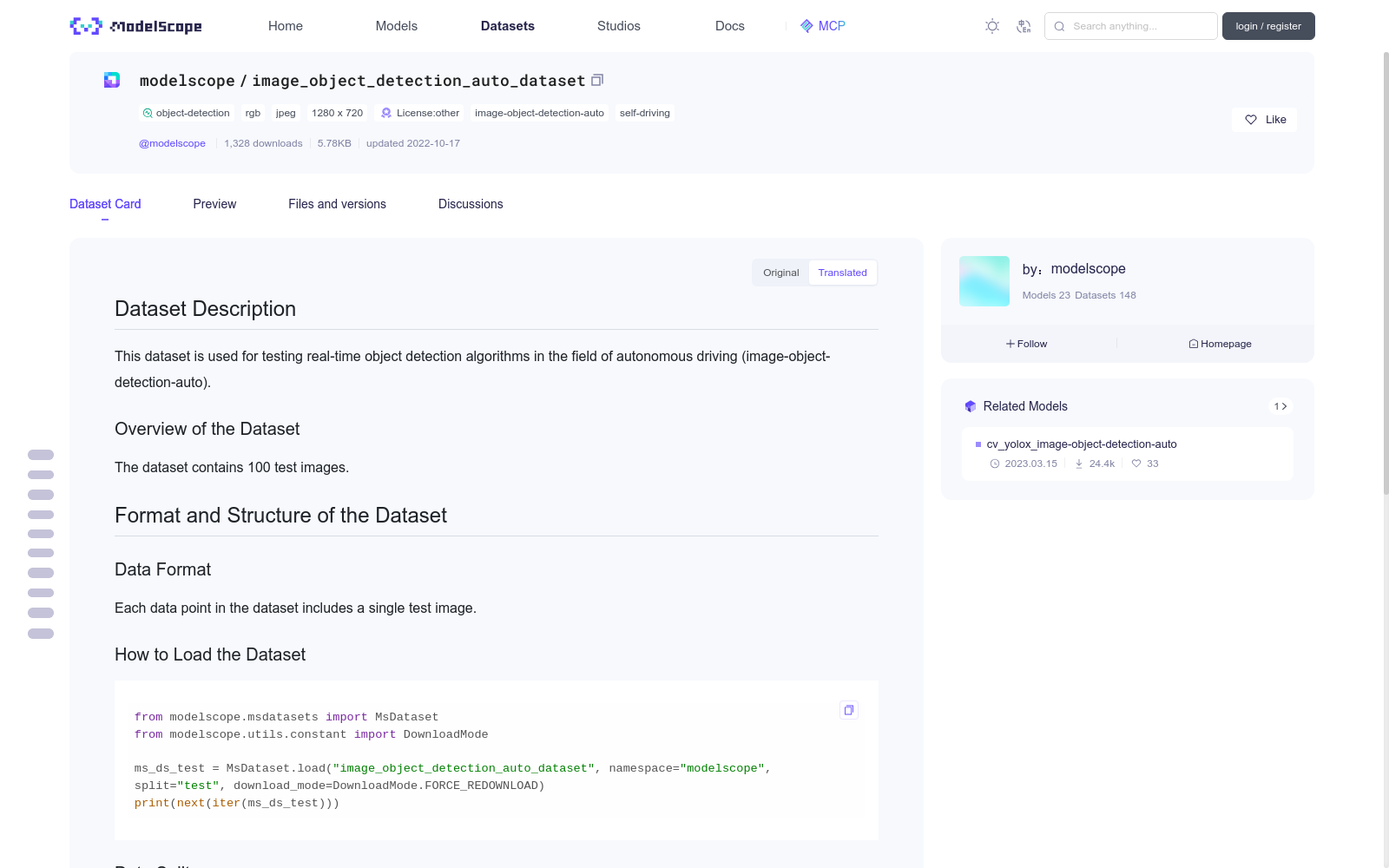Click the by: modelscope author name
The image size is (1389, 868).
(x=1088, y=269)
